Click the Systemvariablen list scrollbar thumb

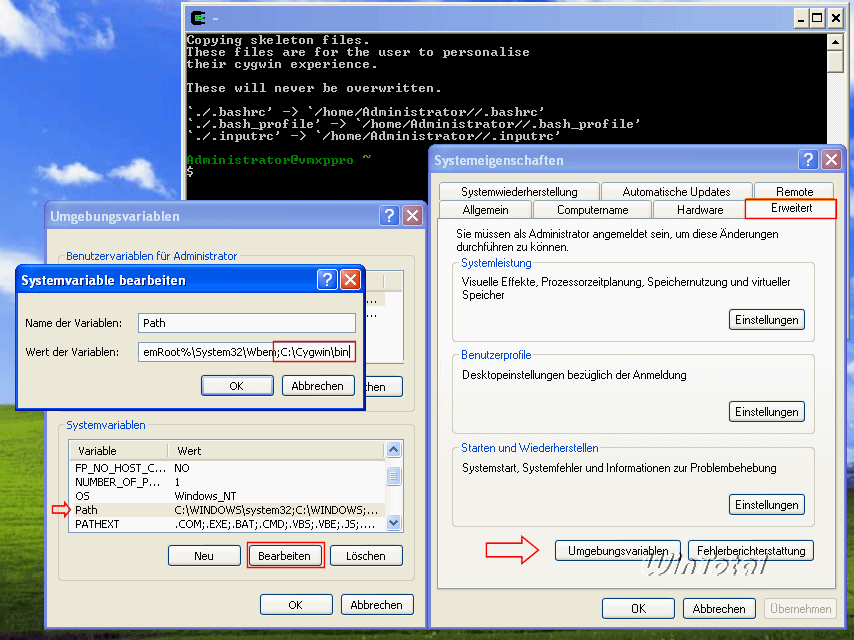pos(393,476)
